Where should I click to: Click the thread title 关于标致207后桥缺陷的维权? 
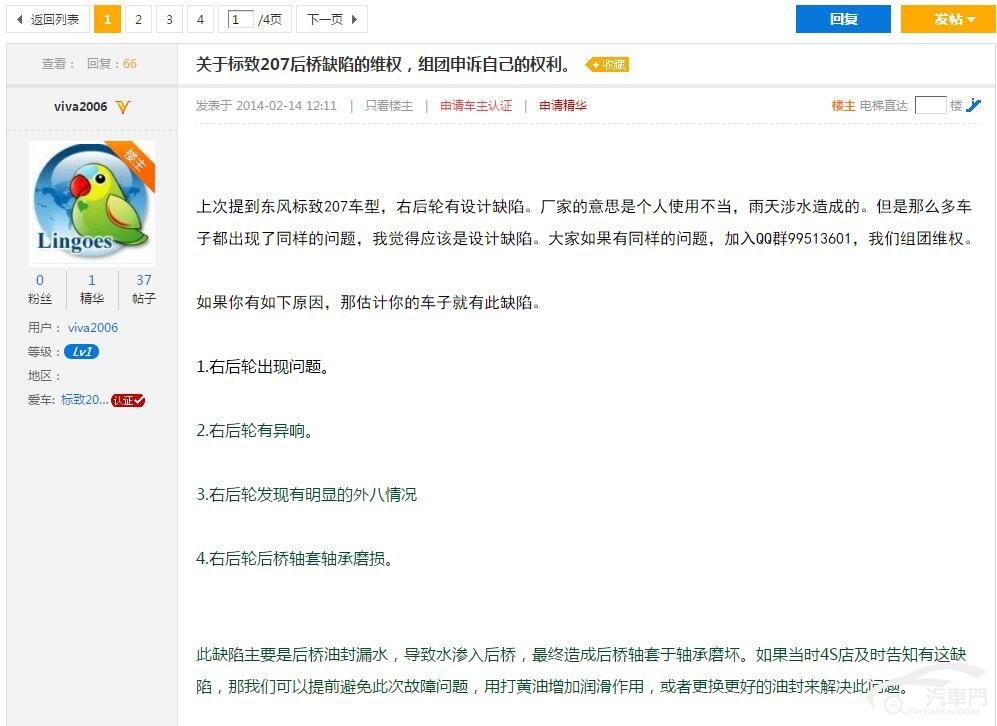[x=383, y=64]
